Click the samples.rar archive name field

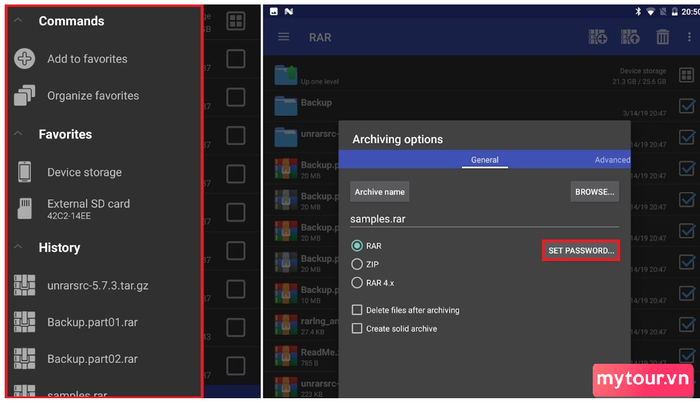pos(484,219)
